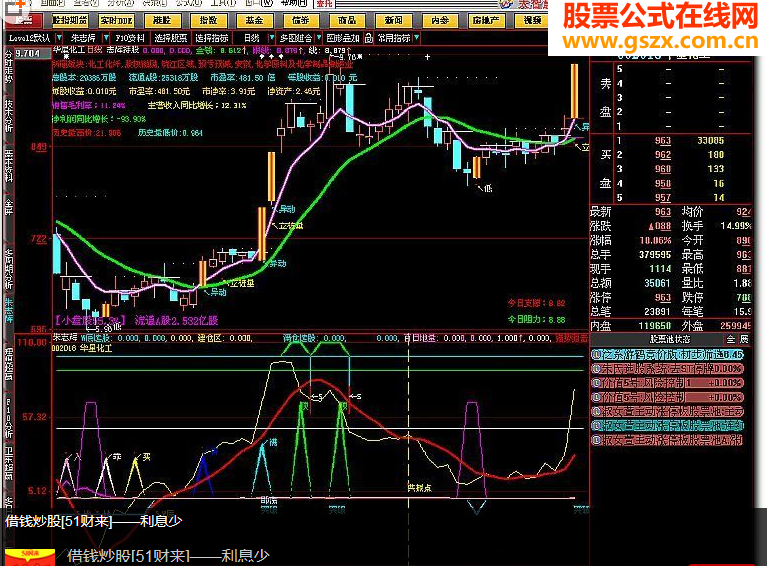Select the 基金 category button
Image resolution: width=770 pixels, height=566 pixels.
point(254,21)
